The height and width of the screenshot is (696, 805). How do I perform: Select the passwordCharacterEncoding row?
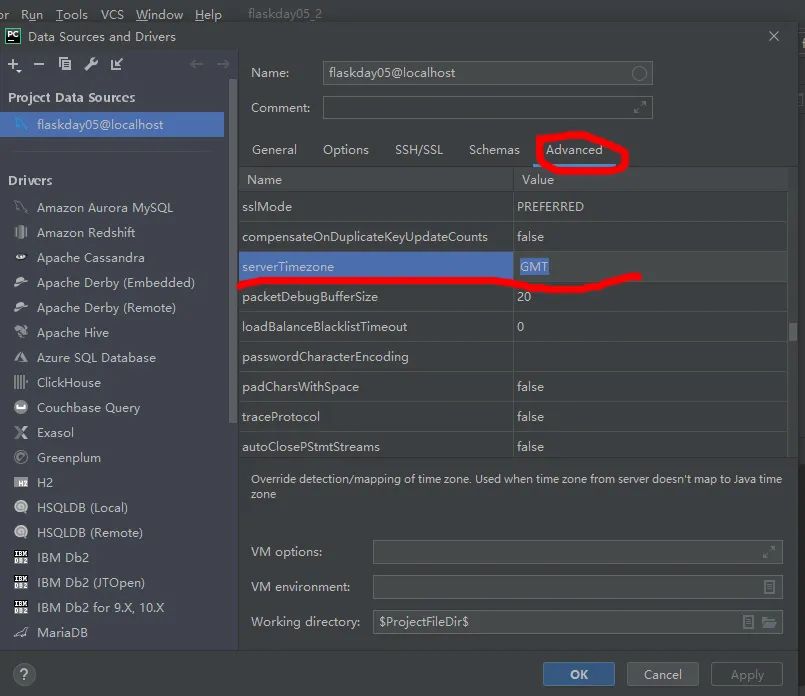513,357
